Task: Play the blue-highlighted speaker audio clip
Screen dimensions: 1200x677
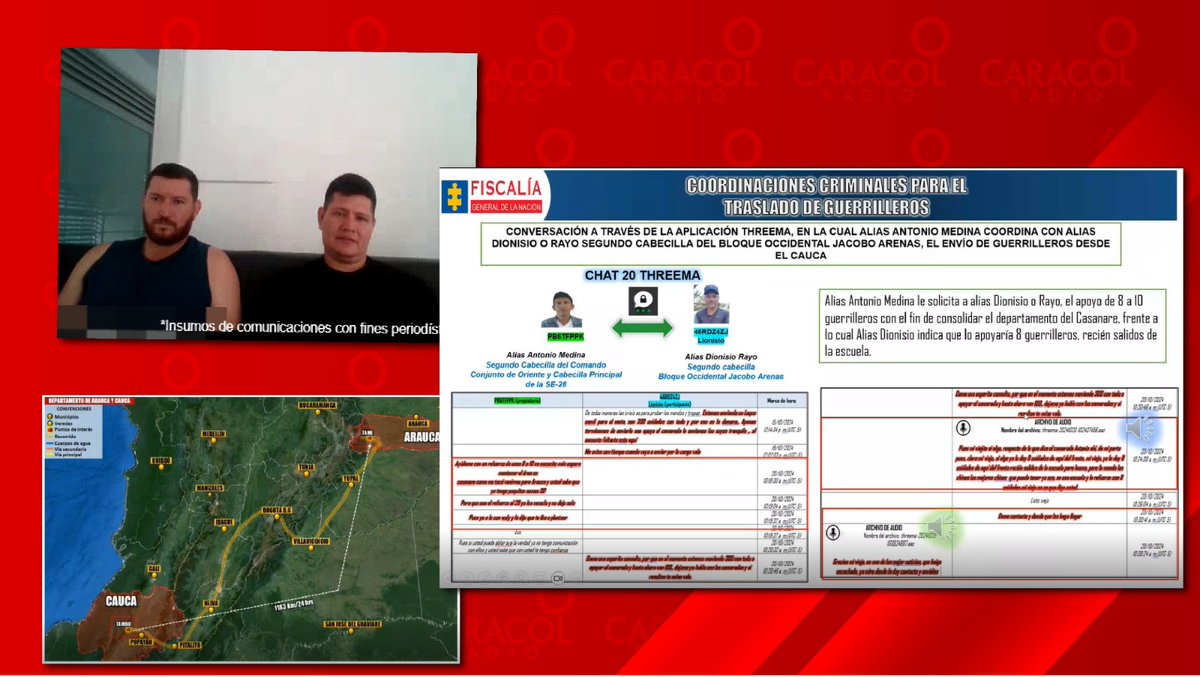Action: [x=1140, y=429]
